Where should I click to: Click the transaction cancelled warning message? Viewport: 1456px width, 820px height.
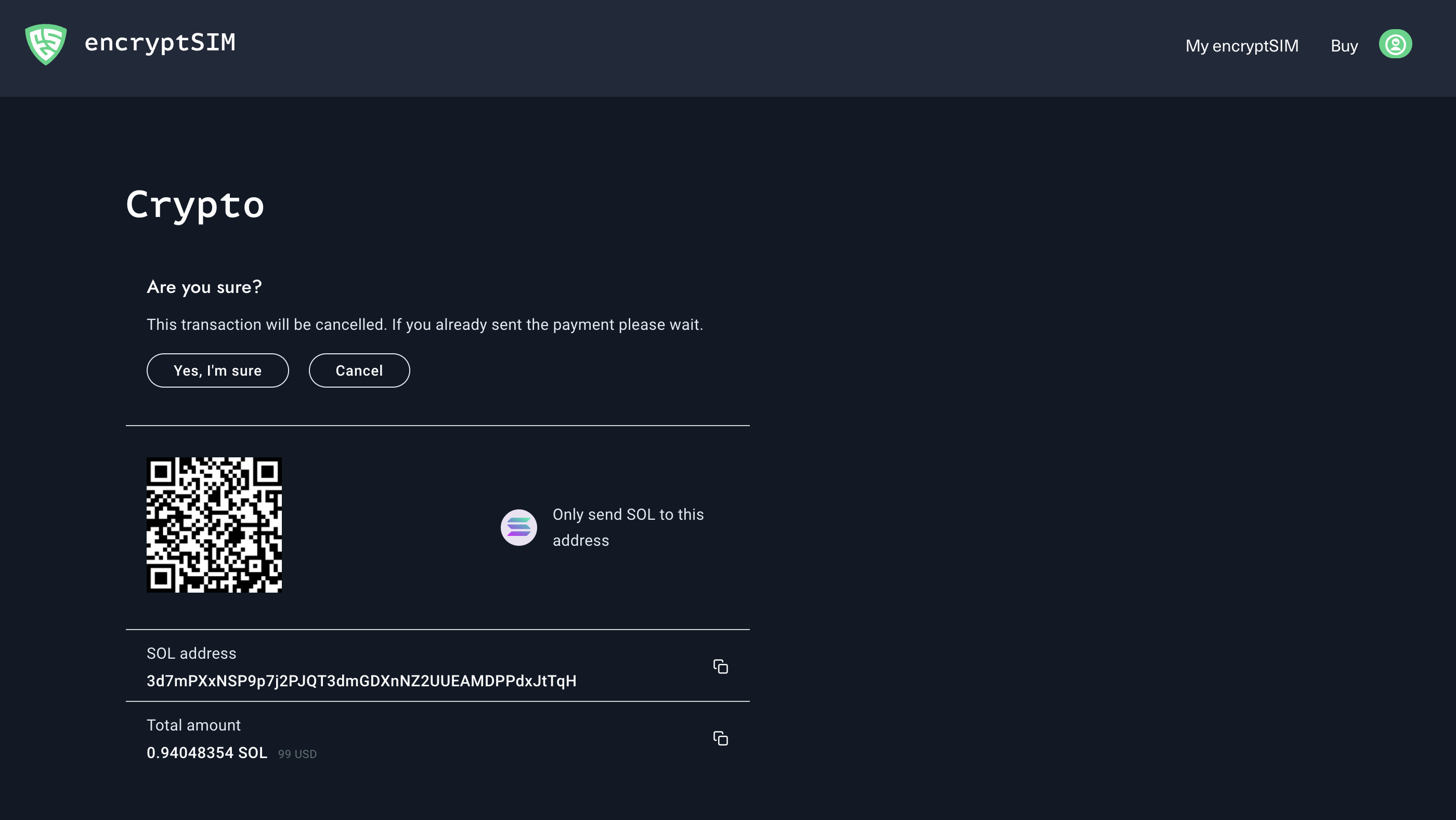[x=424, y=325]
